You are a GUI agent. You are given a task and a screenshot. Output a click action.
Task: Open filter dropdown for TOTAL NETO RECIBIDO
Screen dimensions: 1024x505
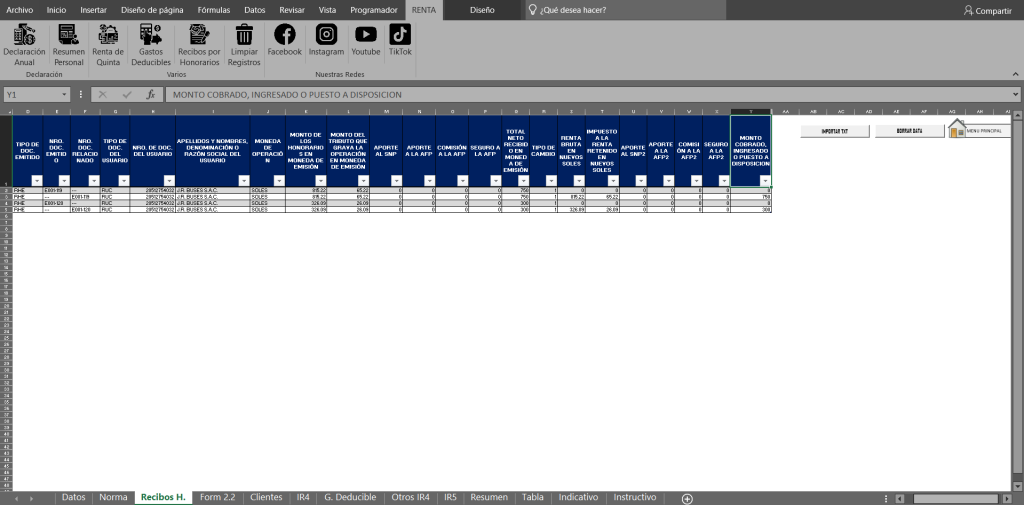pos(523,181)
